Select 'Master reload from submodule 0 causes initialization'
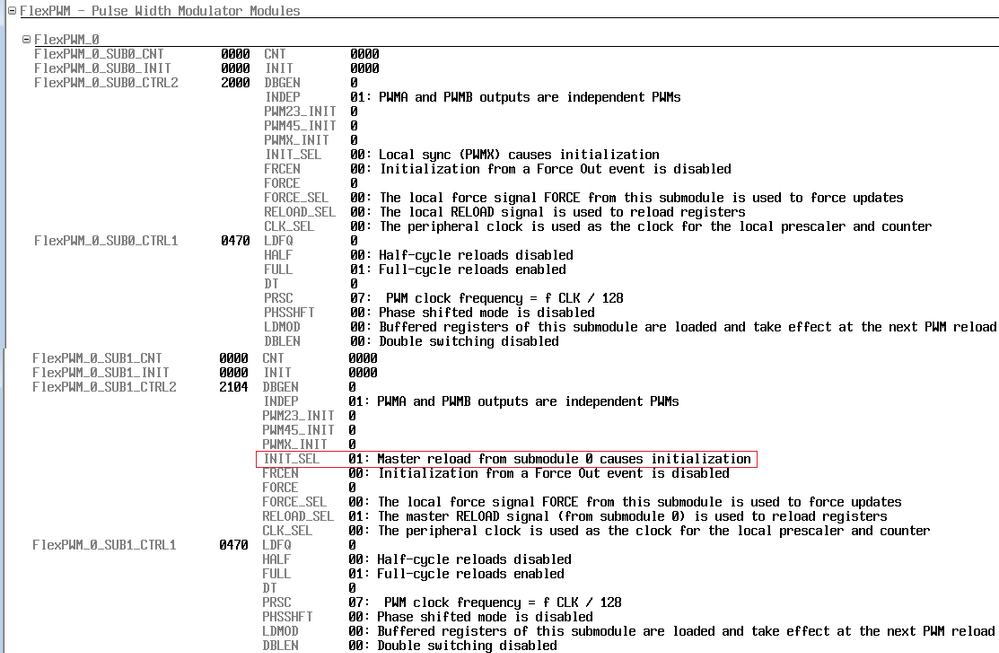This screenshot has height=653, width=999. pos(564,459)
